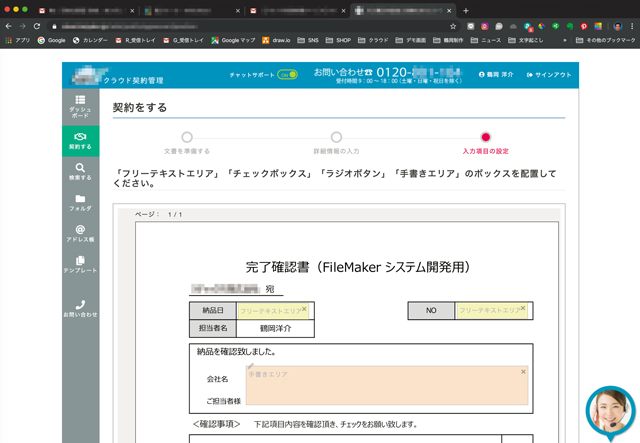This screenshot has height=443, width=640.
Task: Expand the SNS bookmark folder
Action: coord(308,40)
